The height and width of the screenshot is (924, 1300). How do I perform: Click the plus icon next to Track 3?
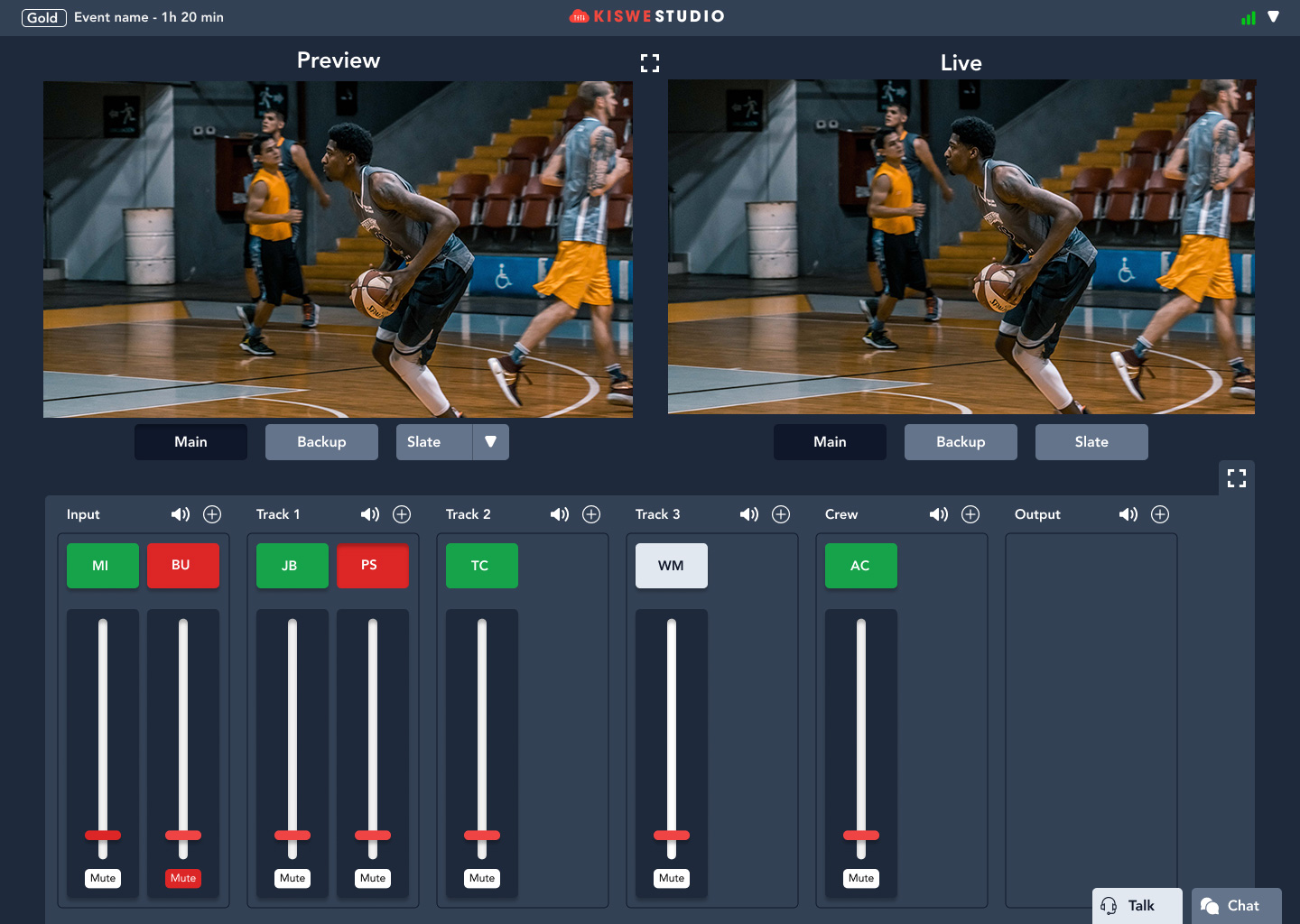(x=781, y=514)
